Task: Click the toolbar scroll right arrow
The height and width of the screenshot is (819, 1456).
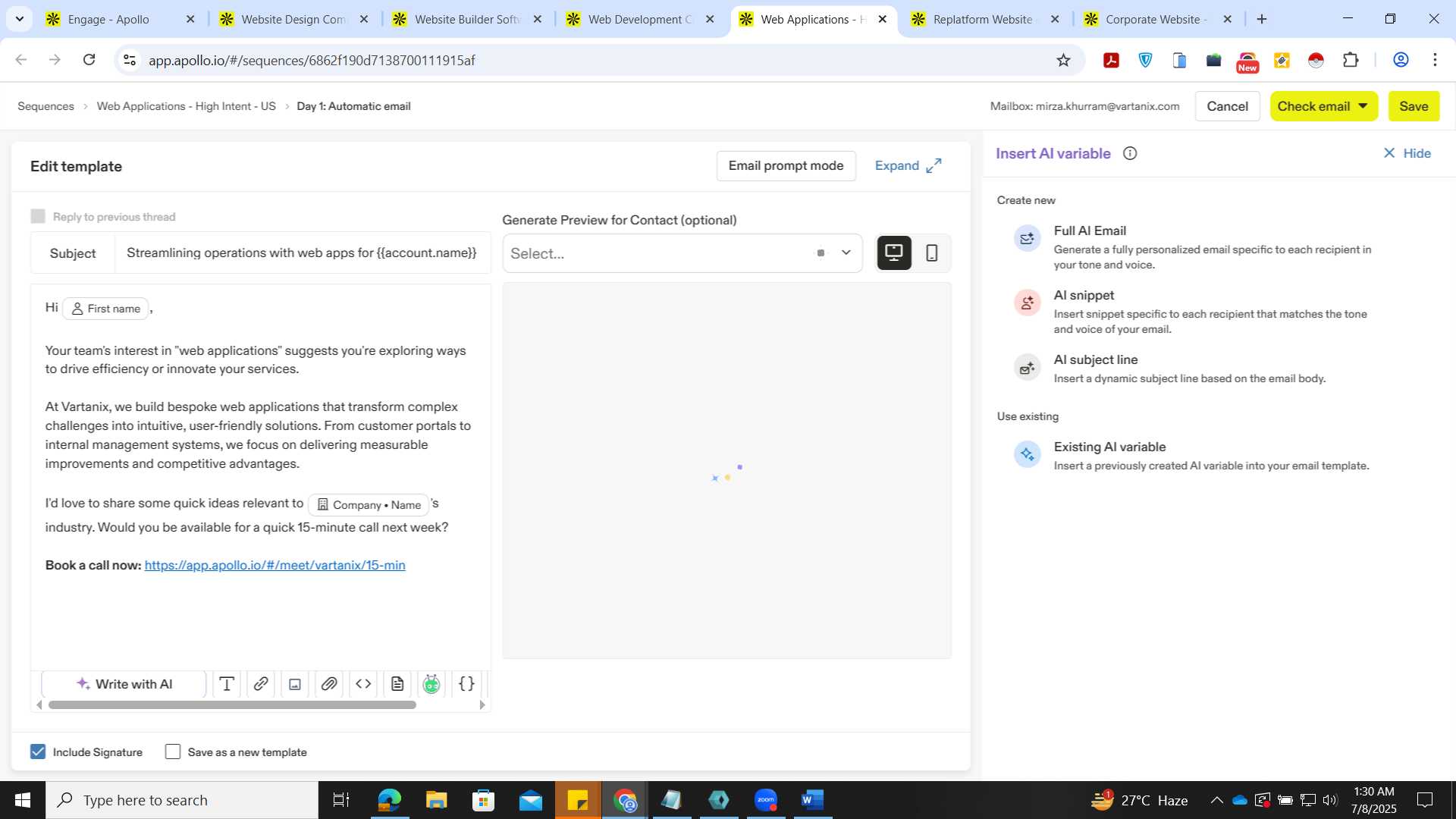Action: (x=482, y=704)
